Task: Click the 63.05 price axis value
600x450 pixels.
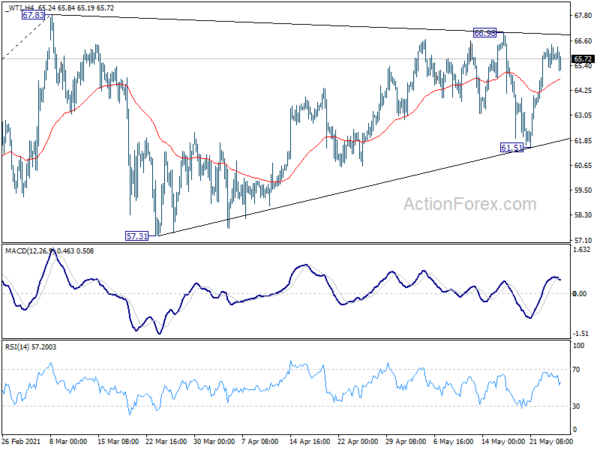Action: point(583,116)
